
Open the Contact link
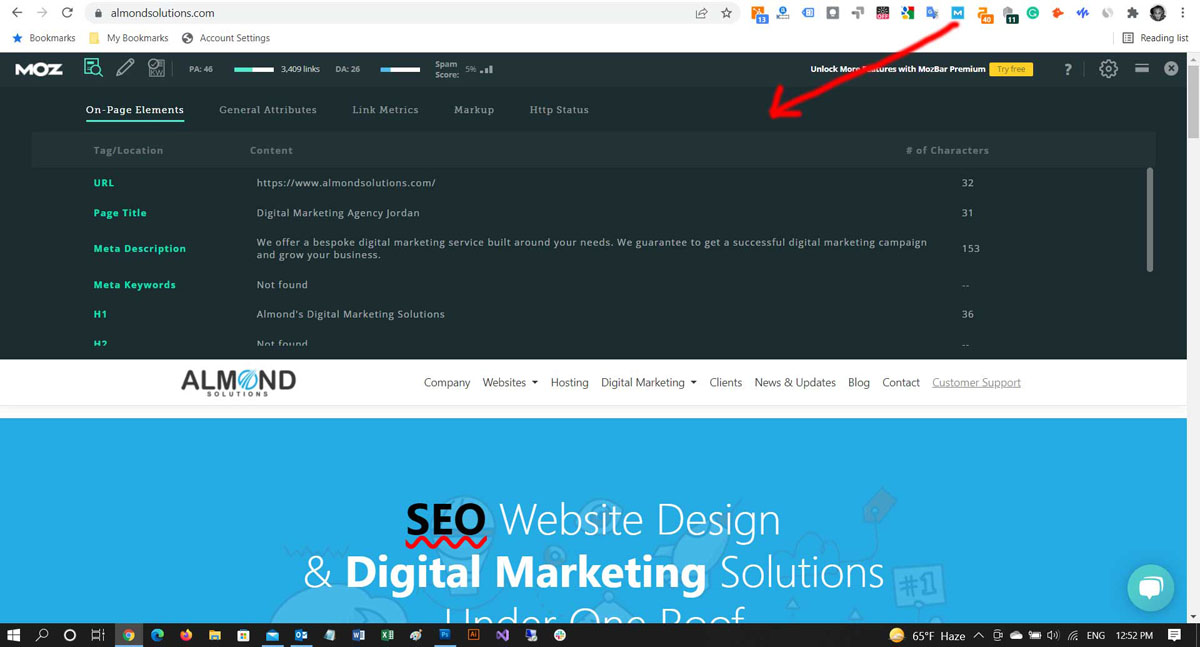click(901, 382)
